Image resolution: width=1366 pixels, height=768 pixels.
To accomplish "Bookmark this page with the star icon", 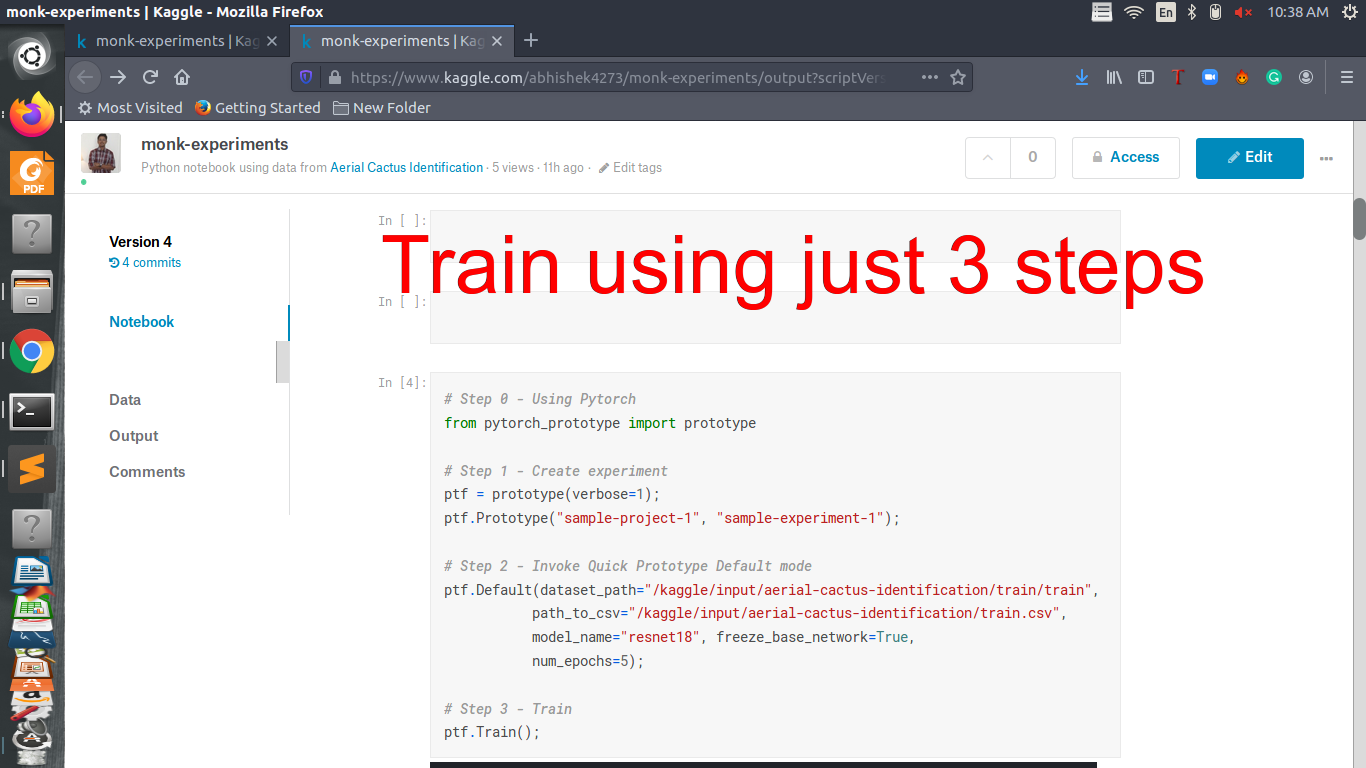I will coord(957,77).
